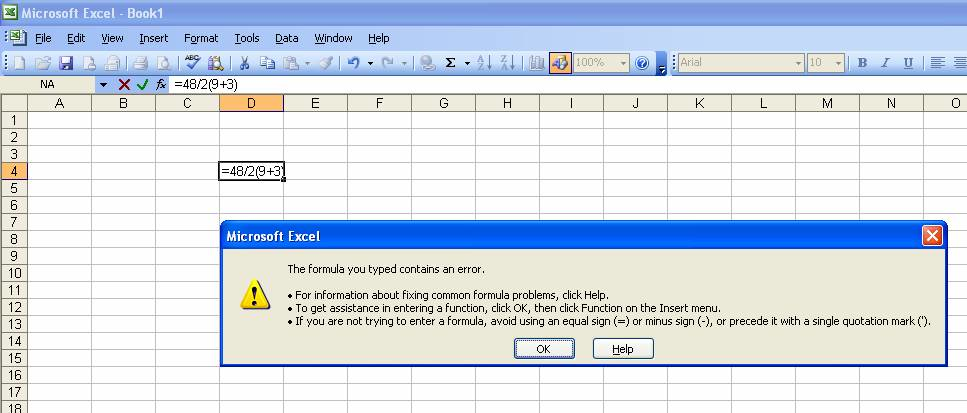Expand the AutoSum functions dropdown arrow
Viewport: 967px width, 413px height.
click(x=467, y=63)
